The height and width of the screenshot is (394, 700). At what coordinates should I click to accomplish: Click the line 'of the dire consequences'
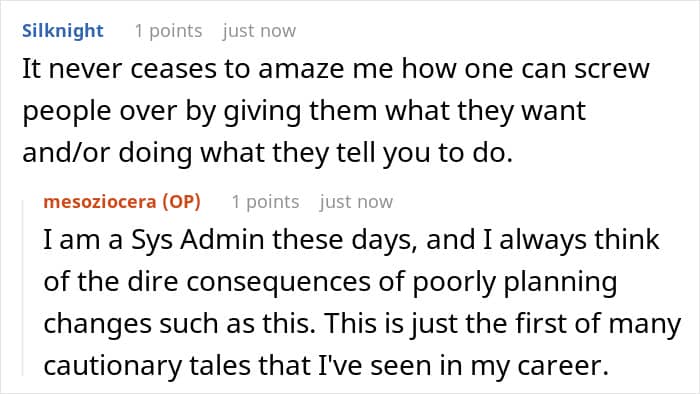pos(330,282)
